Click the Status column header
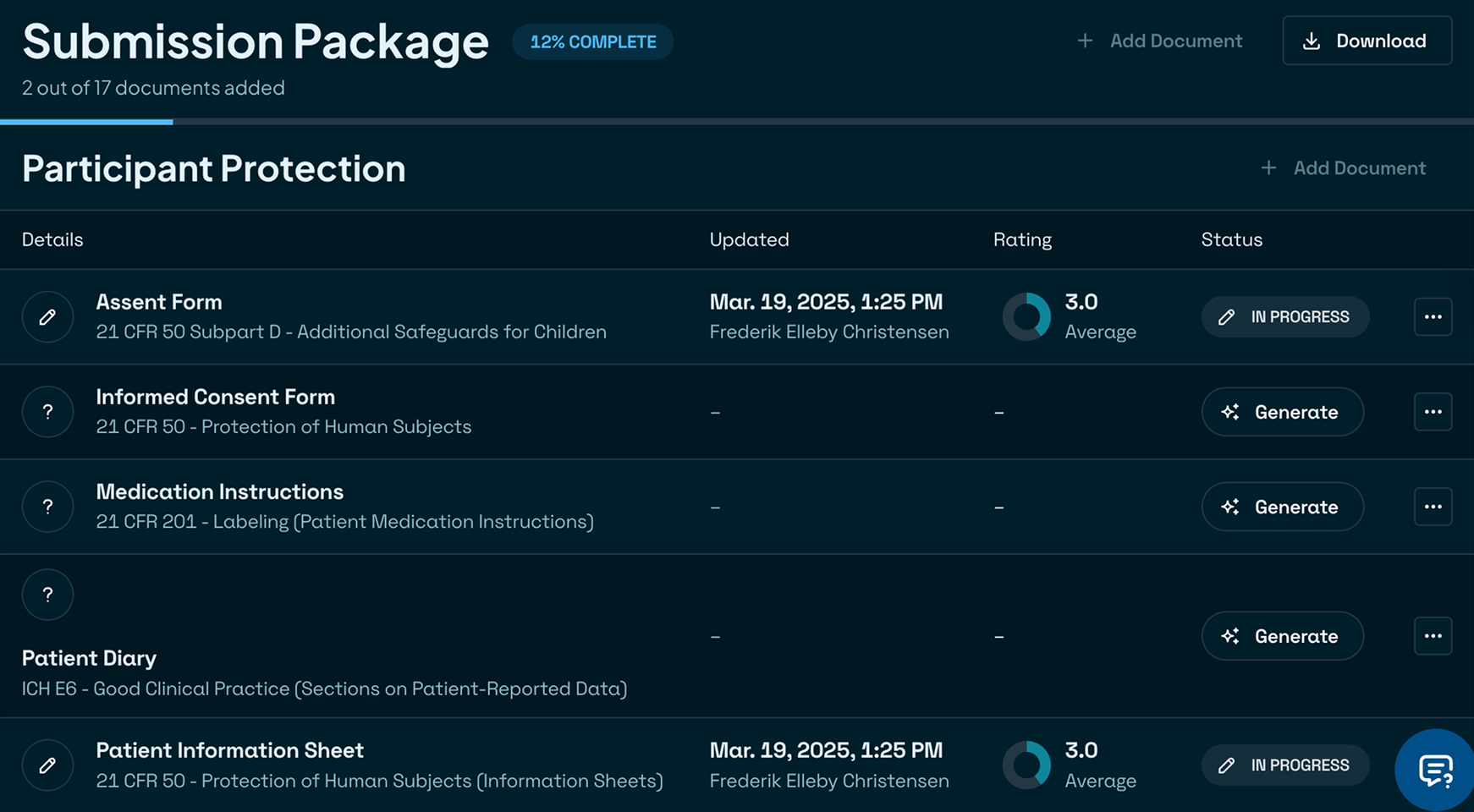1474x812 pixels. coord(1232,239)
